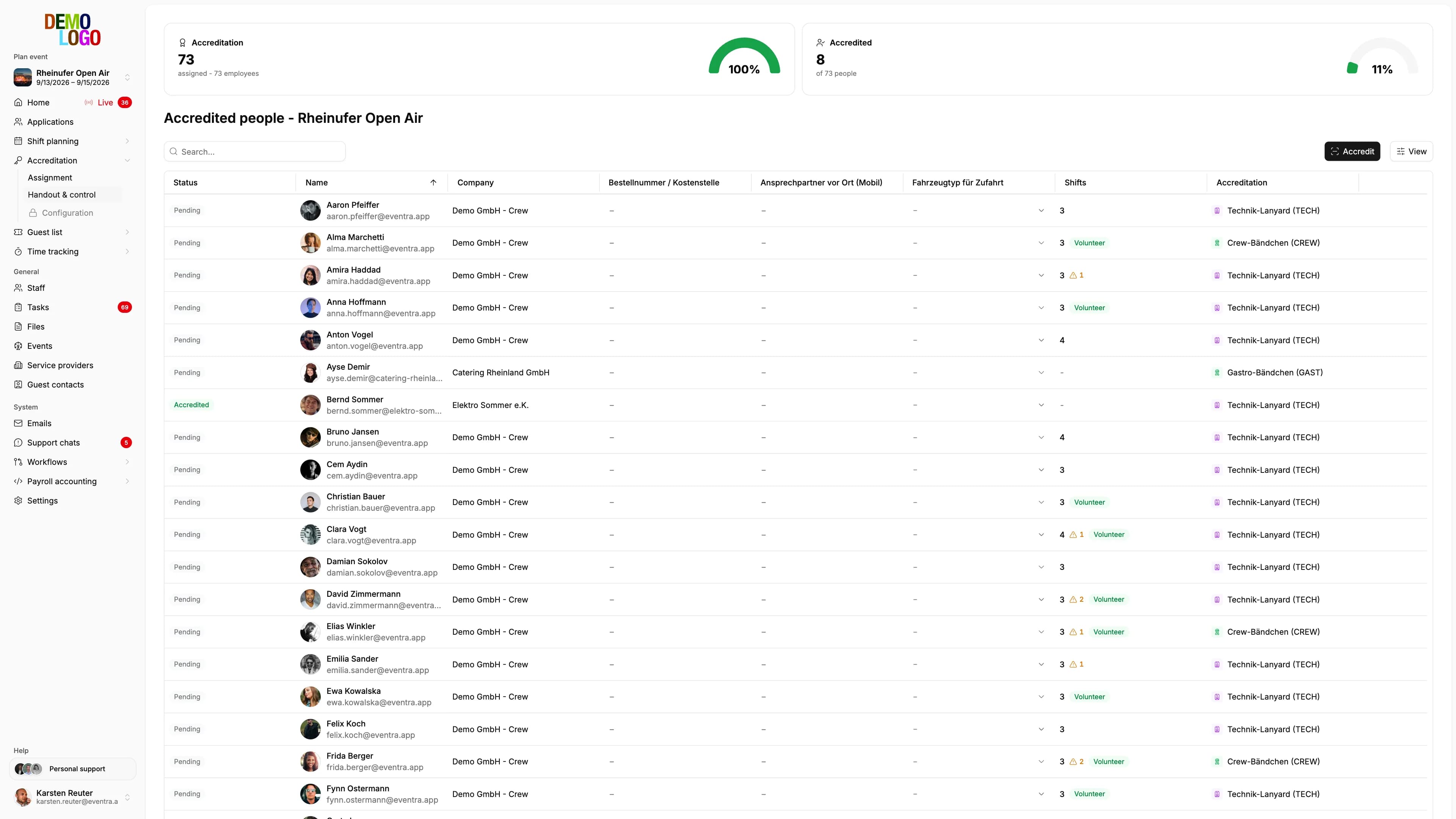Open the Applications page icon

[18, 121]
